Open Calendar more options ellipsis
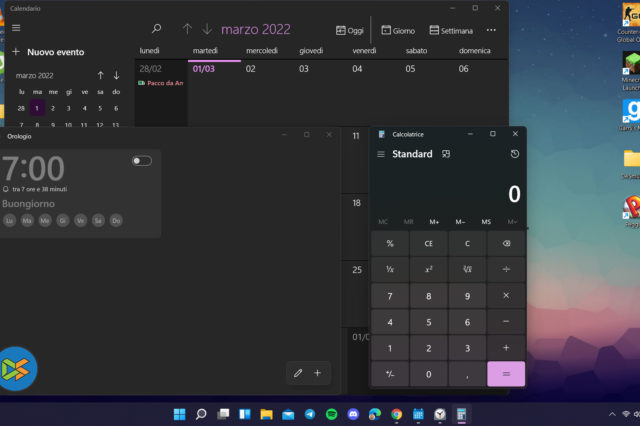Viewport: 640px width, 426px height. pos(491,30)
